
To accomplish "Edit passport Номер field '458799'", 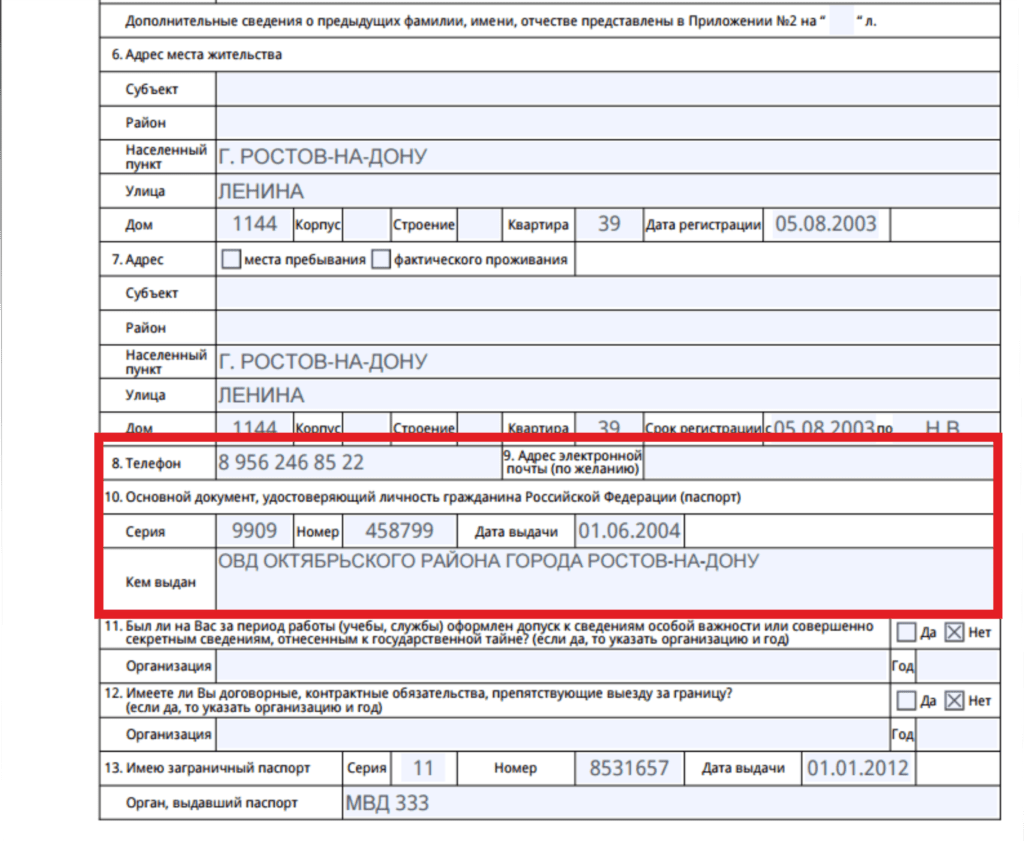I will click(x=399, y=531).
